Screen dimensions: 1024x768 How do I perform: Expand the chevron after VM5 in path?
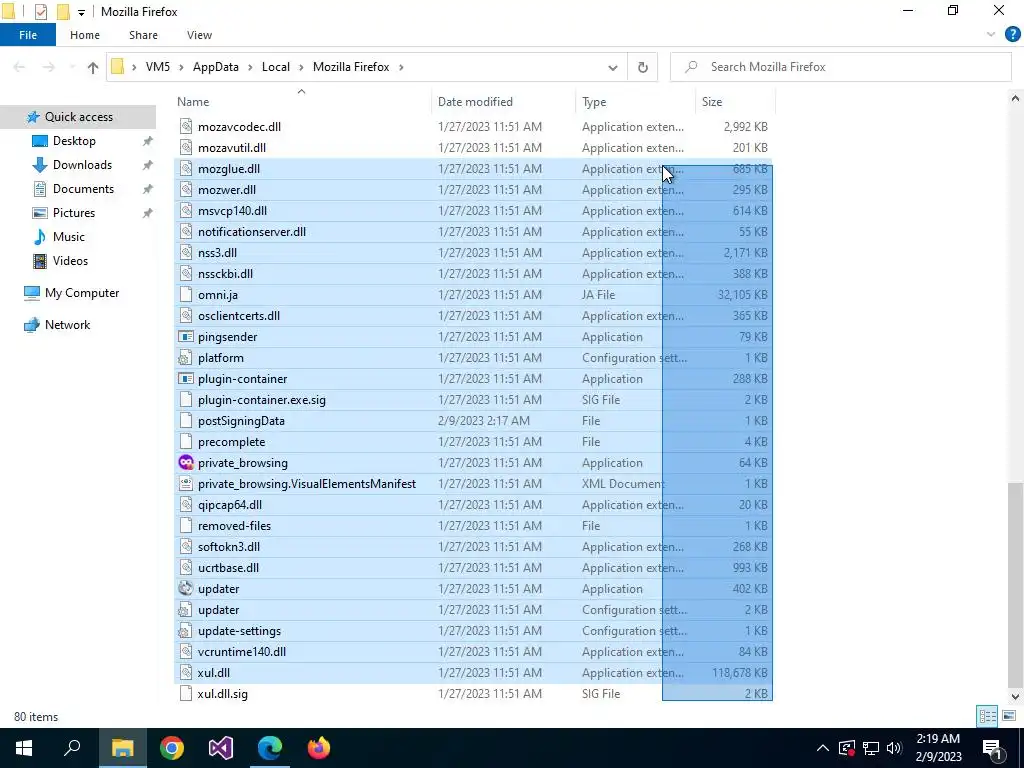(181, 67)
